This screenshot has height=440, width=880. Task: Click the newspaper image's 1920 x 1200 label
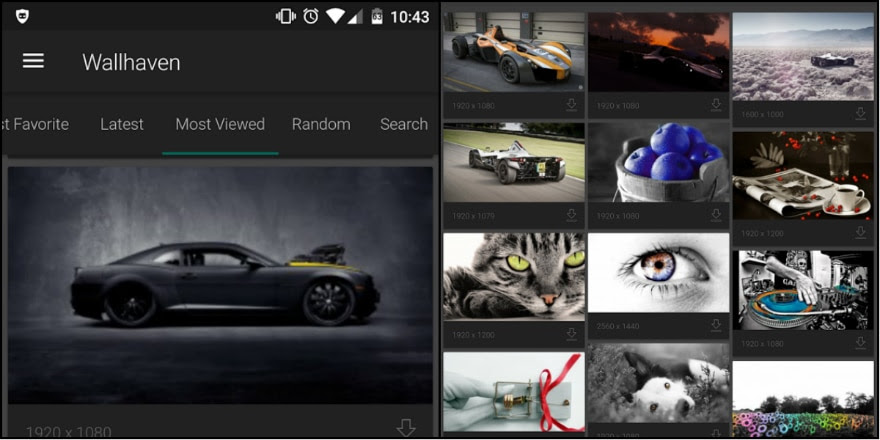(763, 233)
